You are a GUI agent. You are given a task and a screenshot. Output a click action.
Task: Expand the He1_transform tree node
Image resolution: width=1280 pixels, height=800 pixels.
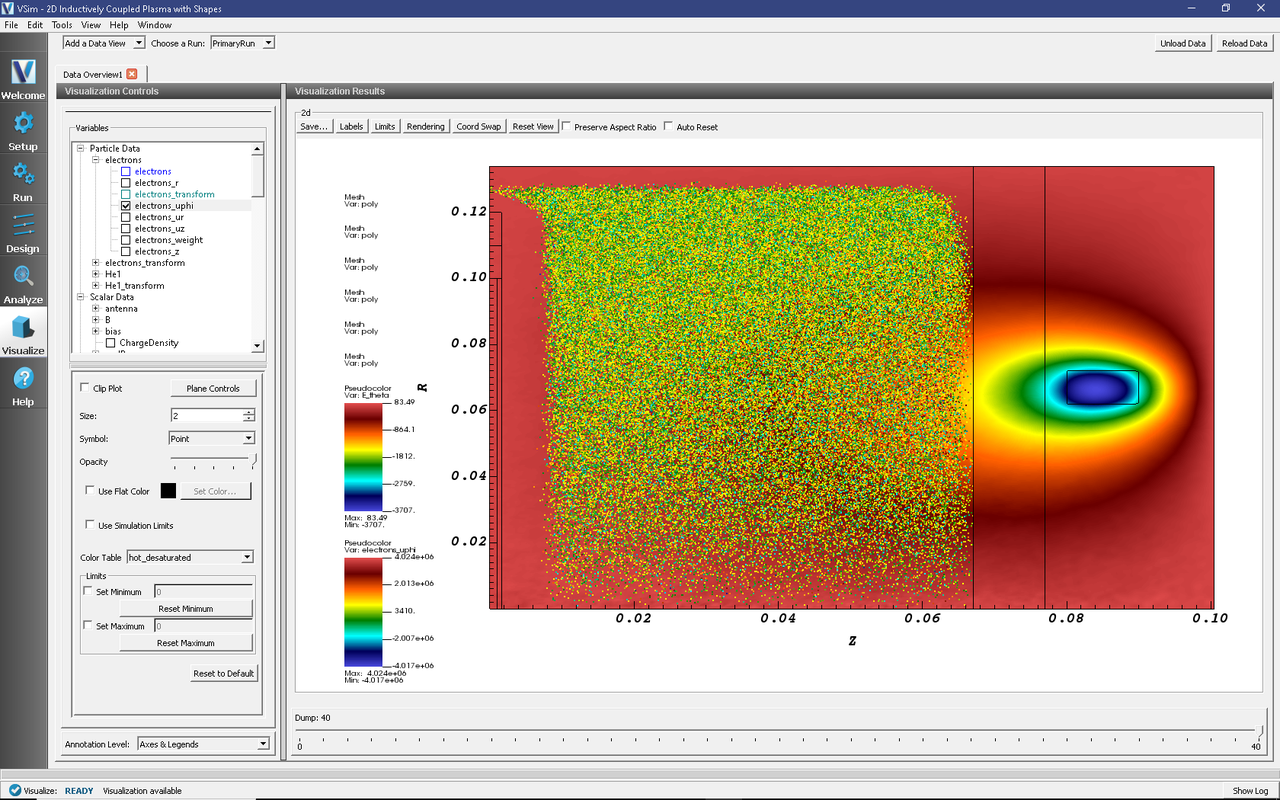point(96,286)
